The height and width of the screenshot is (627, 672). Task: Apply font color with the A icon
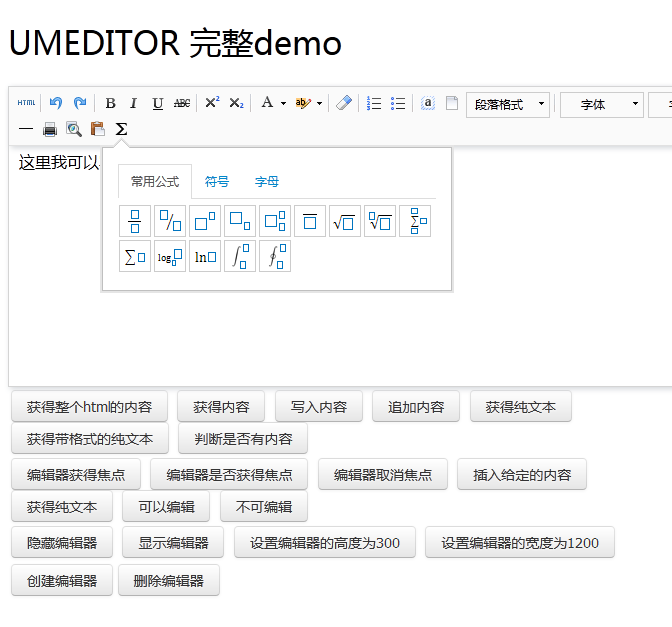click(x=267, y=103)
